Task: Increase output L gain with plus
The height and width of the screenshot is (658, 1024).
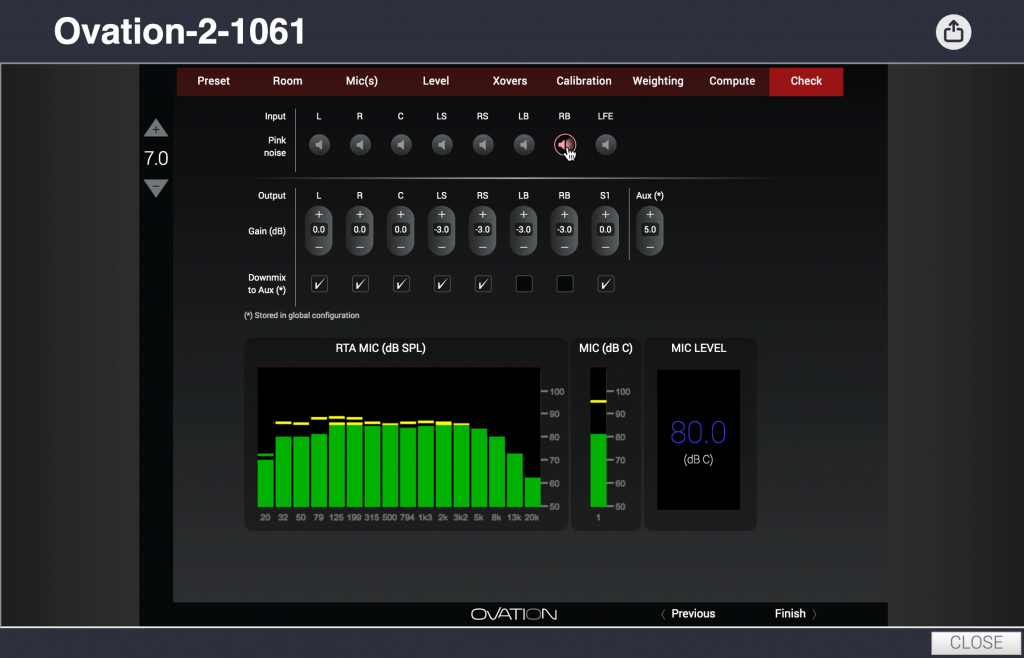Action: [x=319, y=214]
